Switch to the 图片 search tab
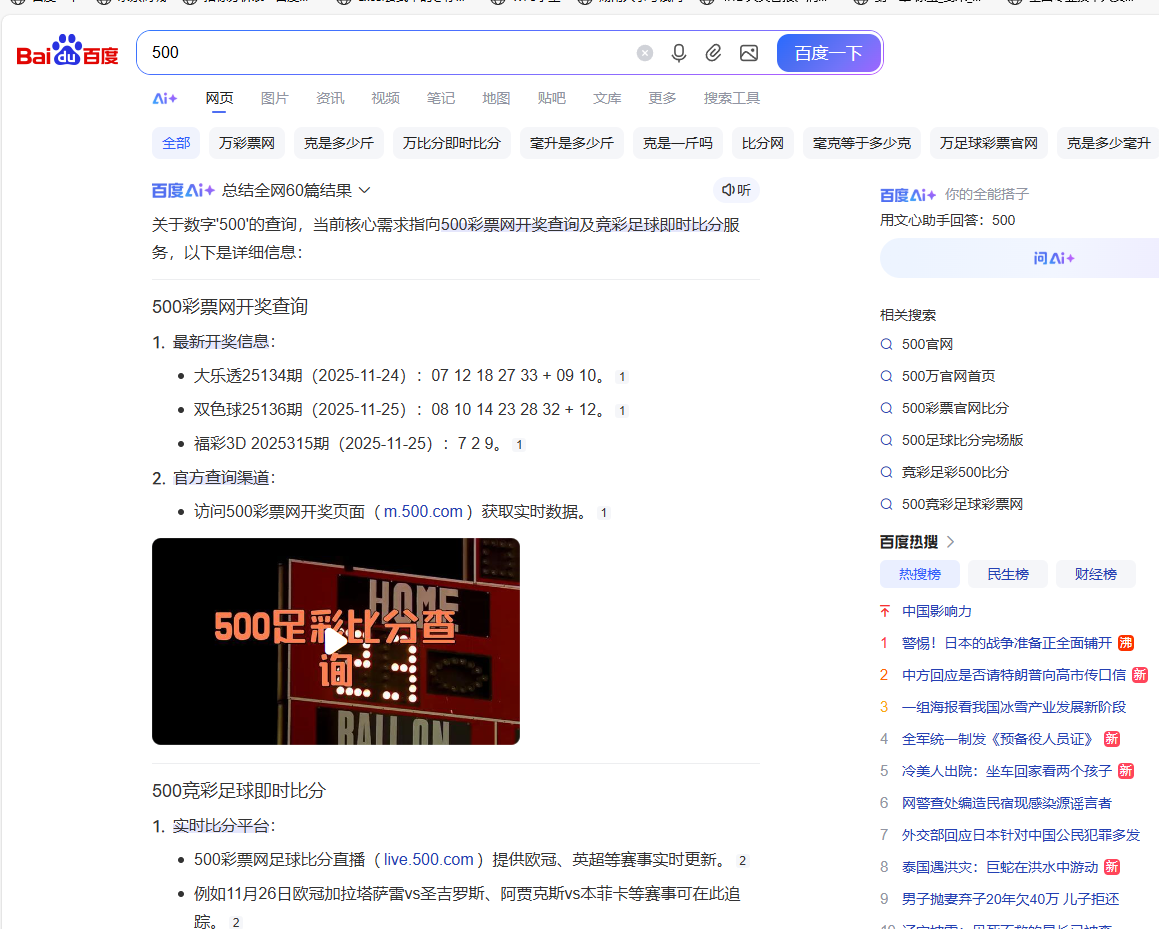The width and height of the screenshot is (1159, 929). [x=274, y=97]
